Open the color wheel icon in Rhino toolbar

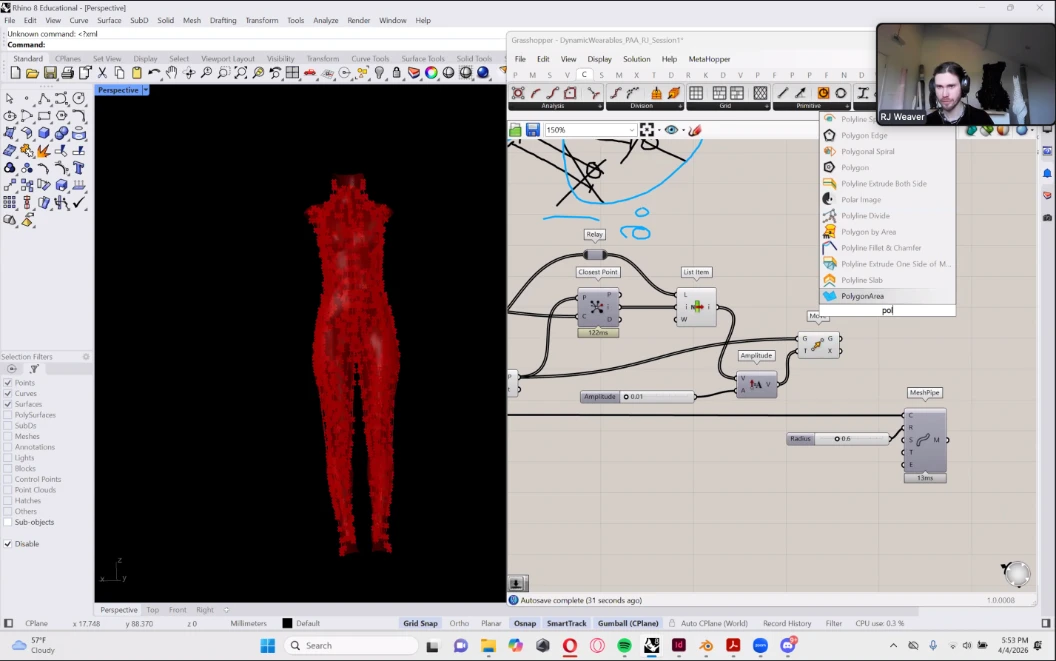[432, 73]
